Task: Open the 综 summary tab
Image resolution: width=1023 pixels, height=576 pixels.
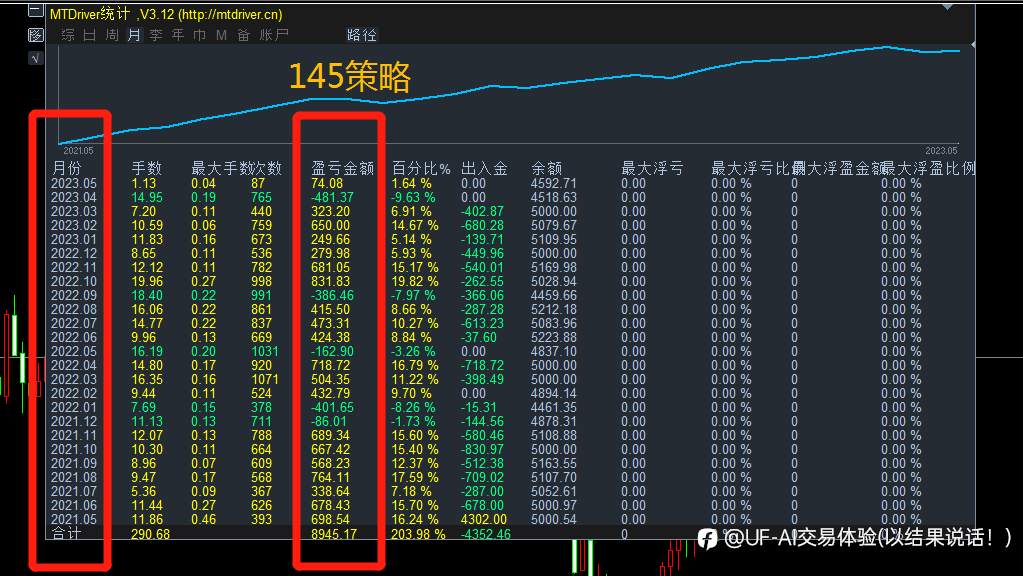Action: 68,35
